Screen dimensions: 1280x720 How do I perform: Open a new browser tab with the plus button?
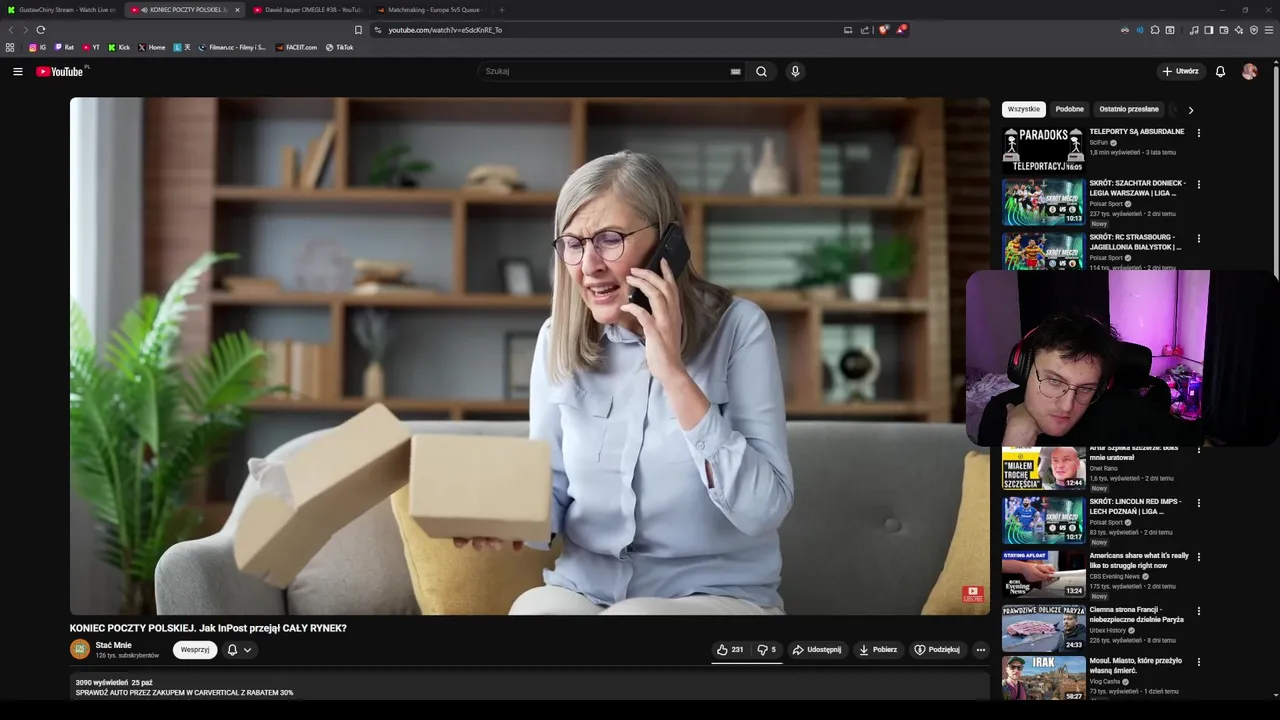pyautogui.click(x=501, y=10)
